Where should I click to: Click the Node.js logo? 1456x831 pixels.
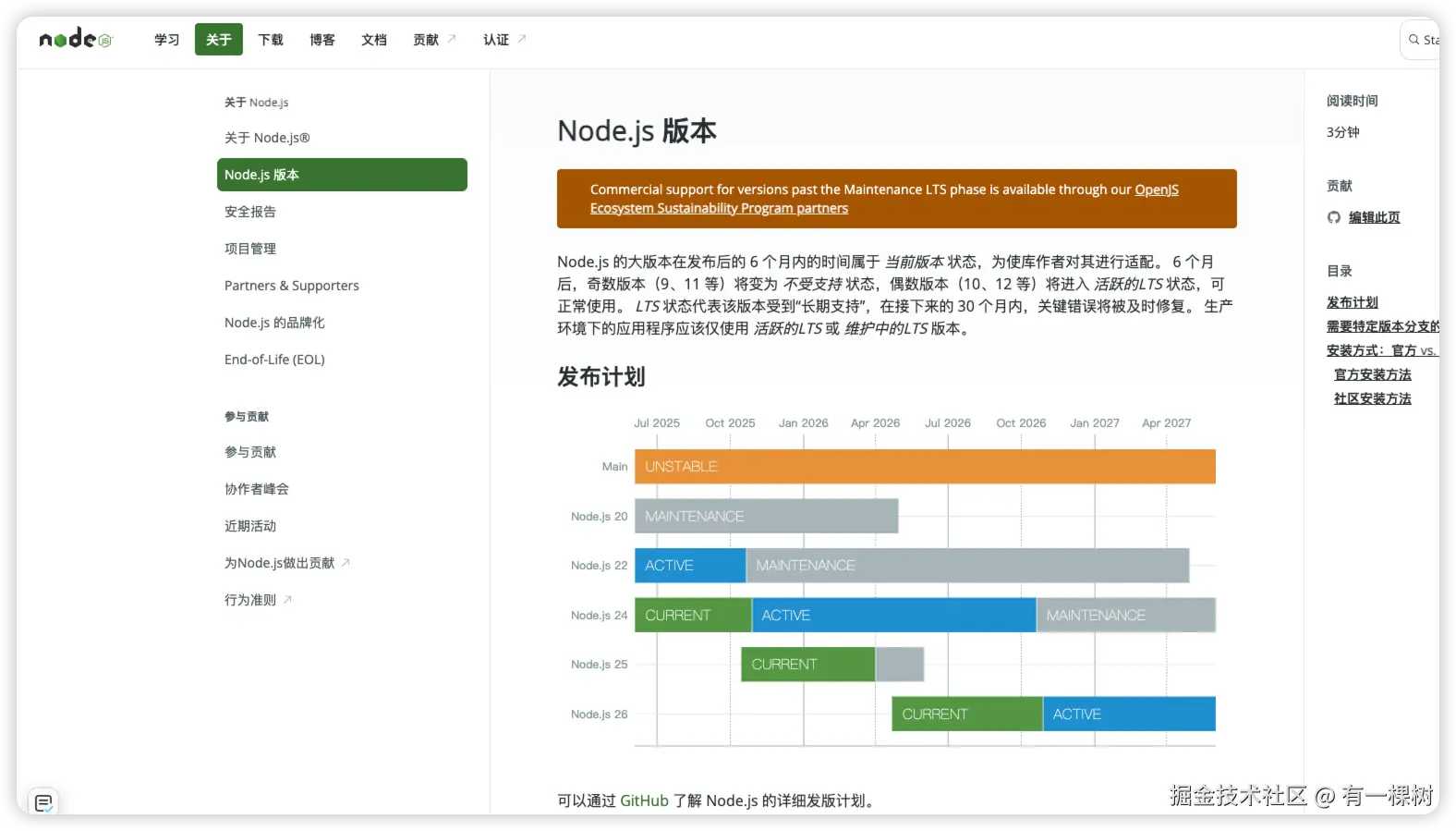(x=76, y=39)
